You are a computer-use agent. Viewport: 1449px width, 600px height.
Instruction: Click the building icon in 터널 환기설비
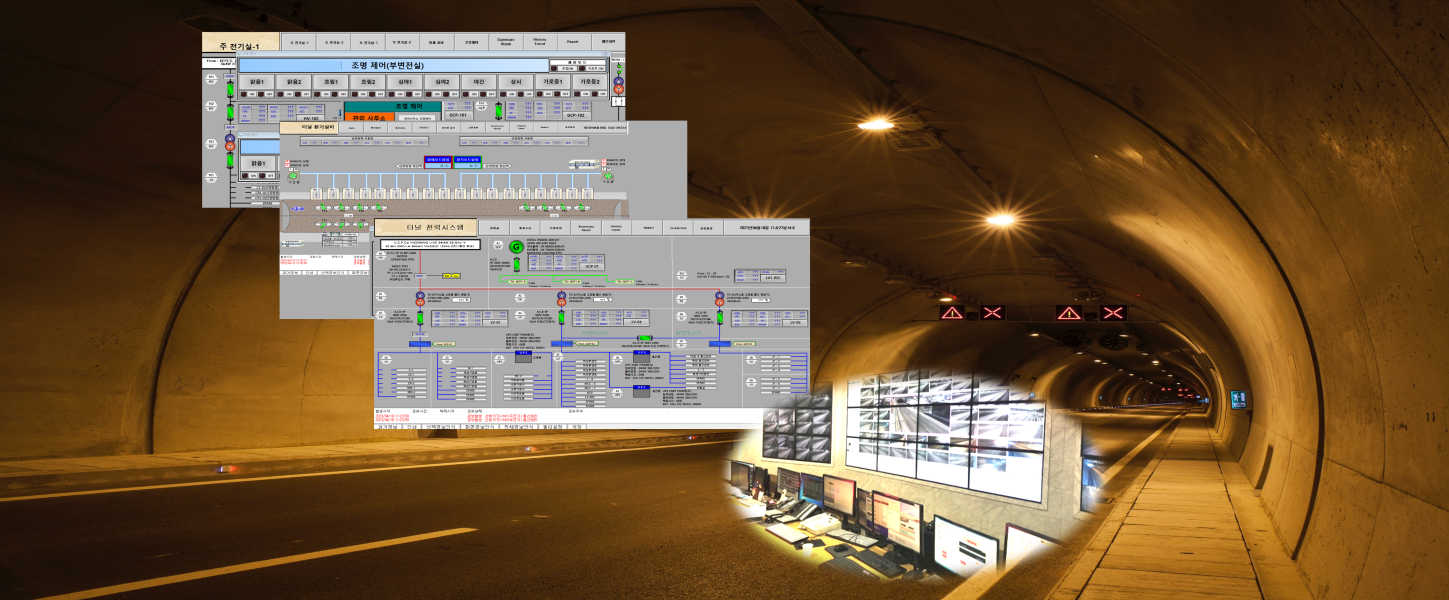pyautogui.click(x=585, y=163)
